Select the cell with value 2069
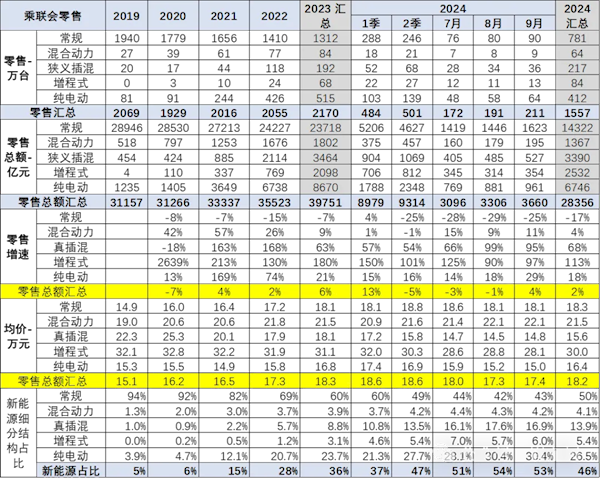 [126, 112]
